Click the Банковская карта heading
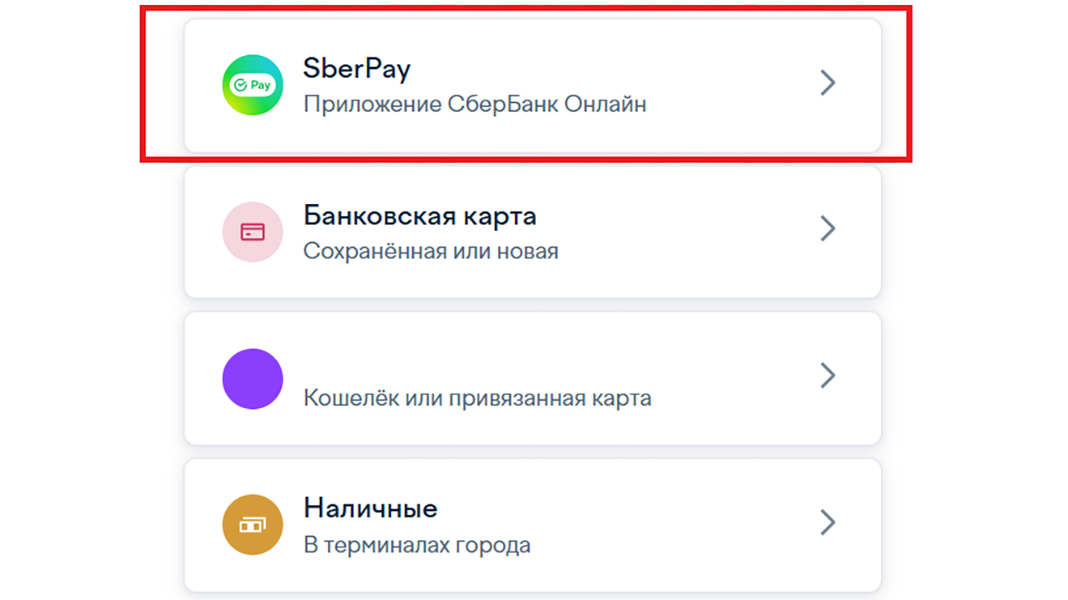 420,216
